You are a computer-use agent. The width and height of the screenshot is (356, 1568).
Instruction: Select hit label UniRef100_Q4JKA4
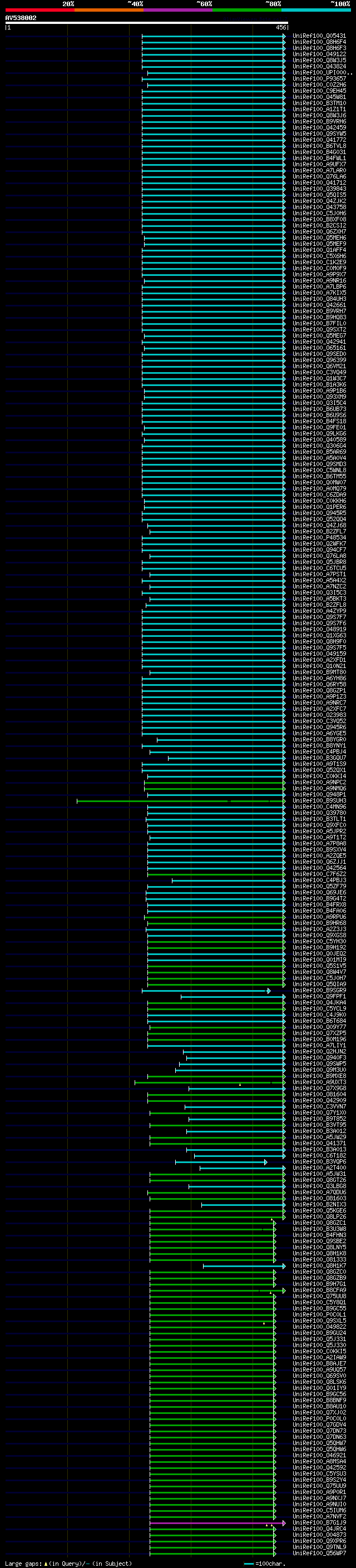(x=319, y=1002)
